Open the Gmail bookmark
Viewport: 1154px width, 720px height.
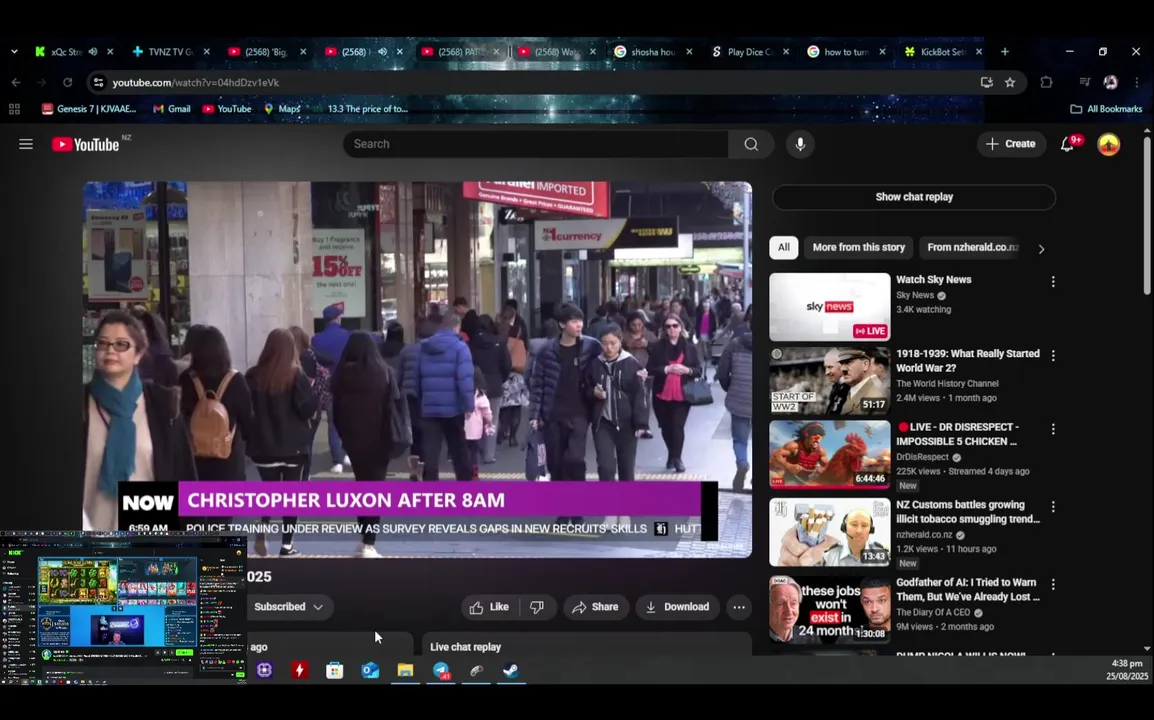pos(171,109)
